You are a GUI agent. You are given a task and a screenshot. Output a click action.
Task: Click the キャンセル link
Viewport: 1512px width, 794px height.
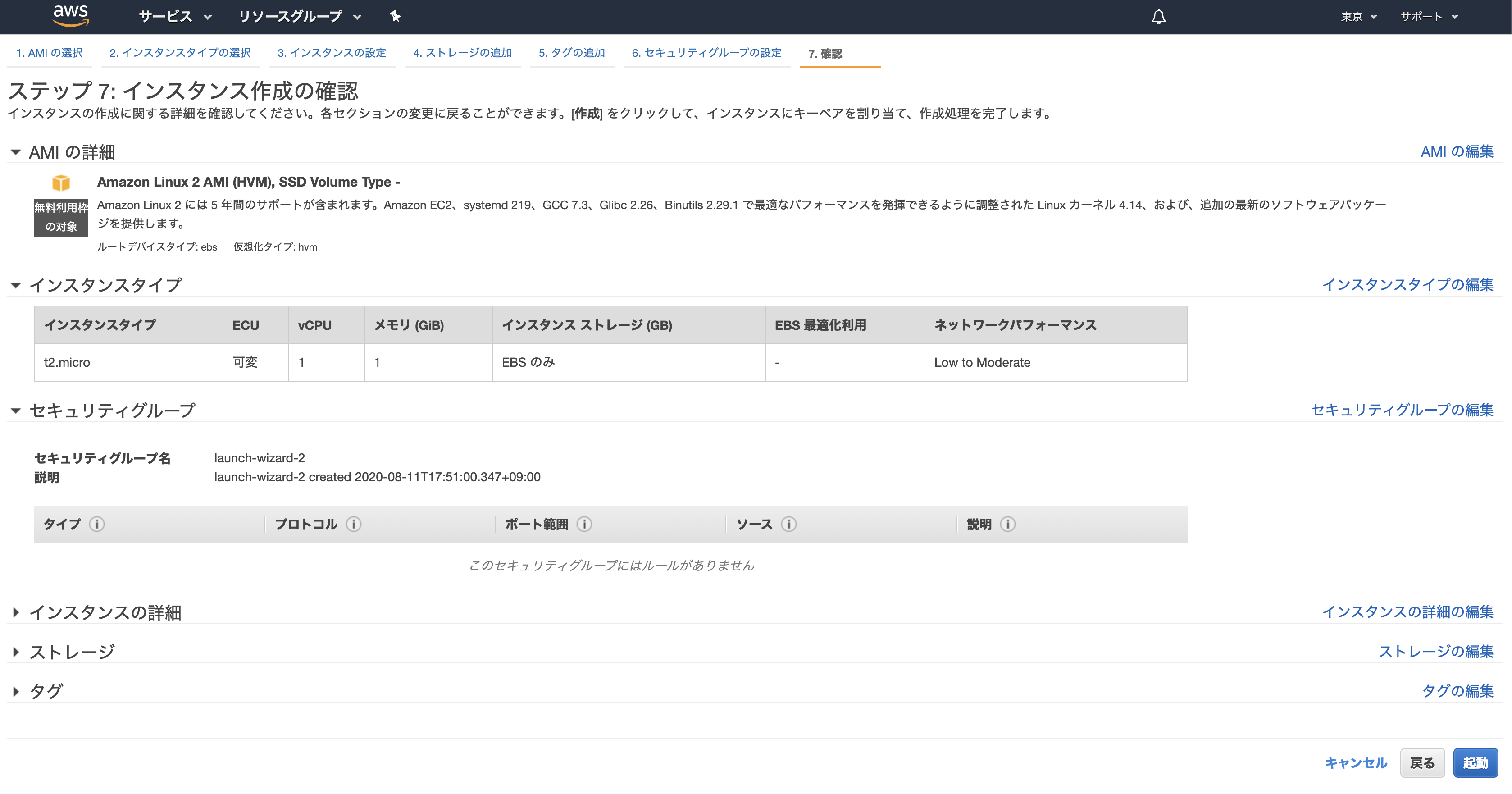pos(1356,763)
